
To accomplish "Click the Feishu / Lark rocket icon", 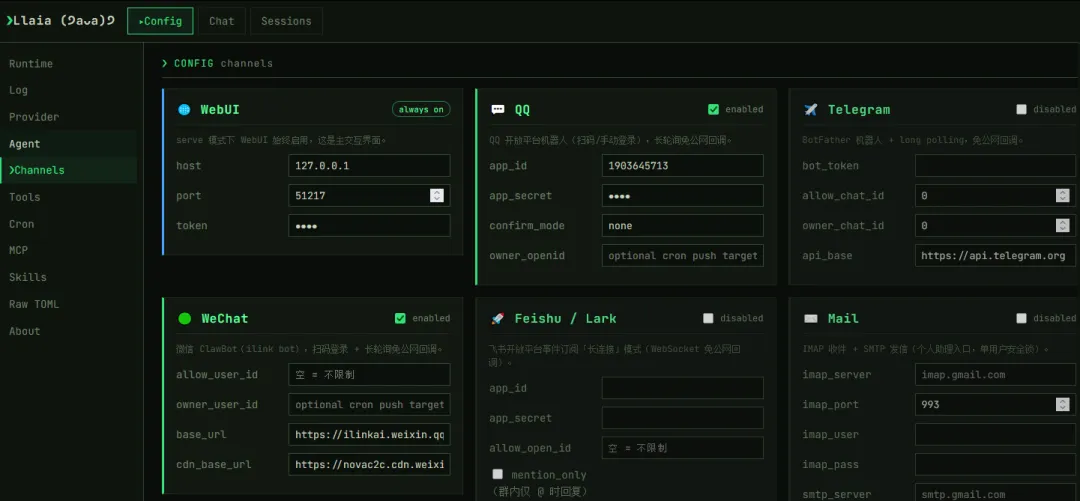I will pyautogui.click(x=497, y=318).
